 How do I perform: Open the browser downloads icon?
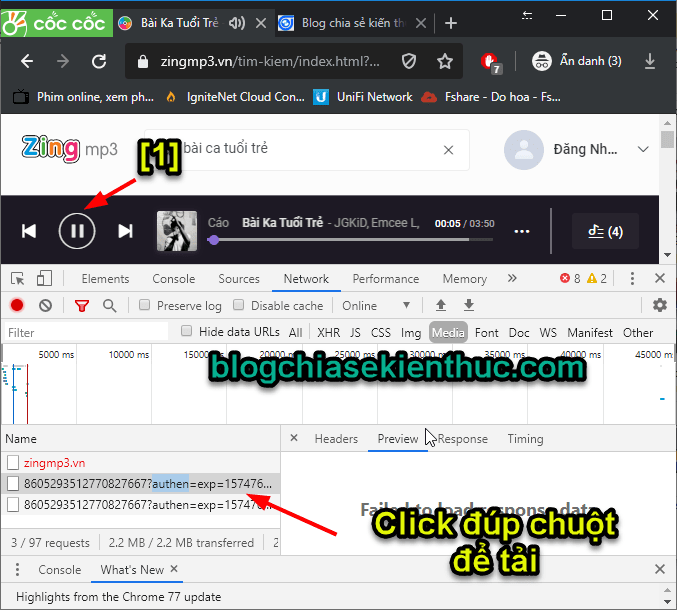pyautogui.click(x=649, y=61)
